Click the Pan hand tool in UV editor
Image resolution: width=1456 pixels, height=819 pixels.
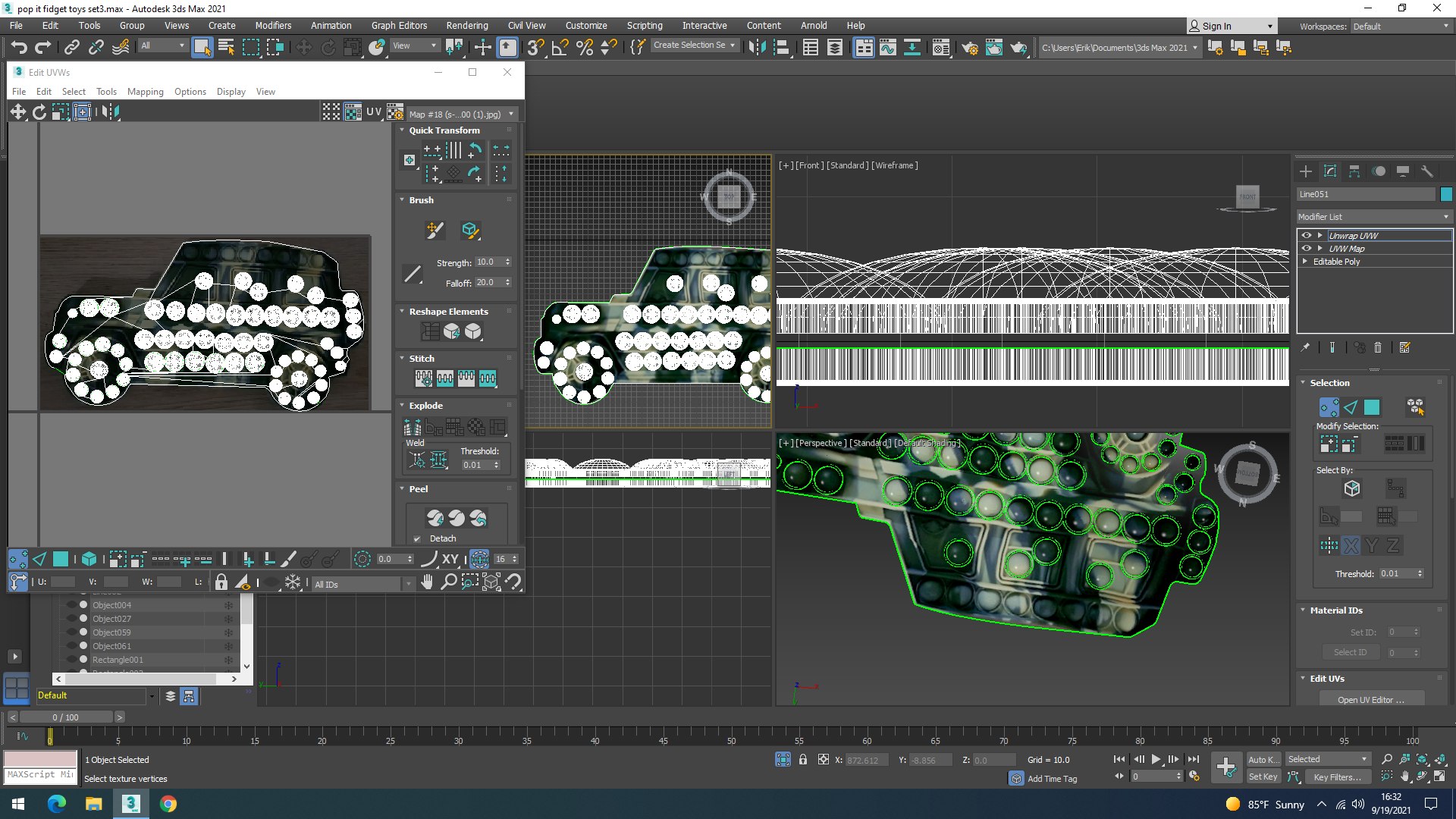pos(427,582)
